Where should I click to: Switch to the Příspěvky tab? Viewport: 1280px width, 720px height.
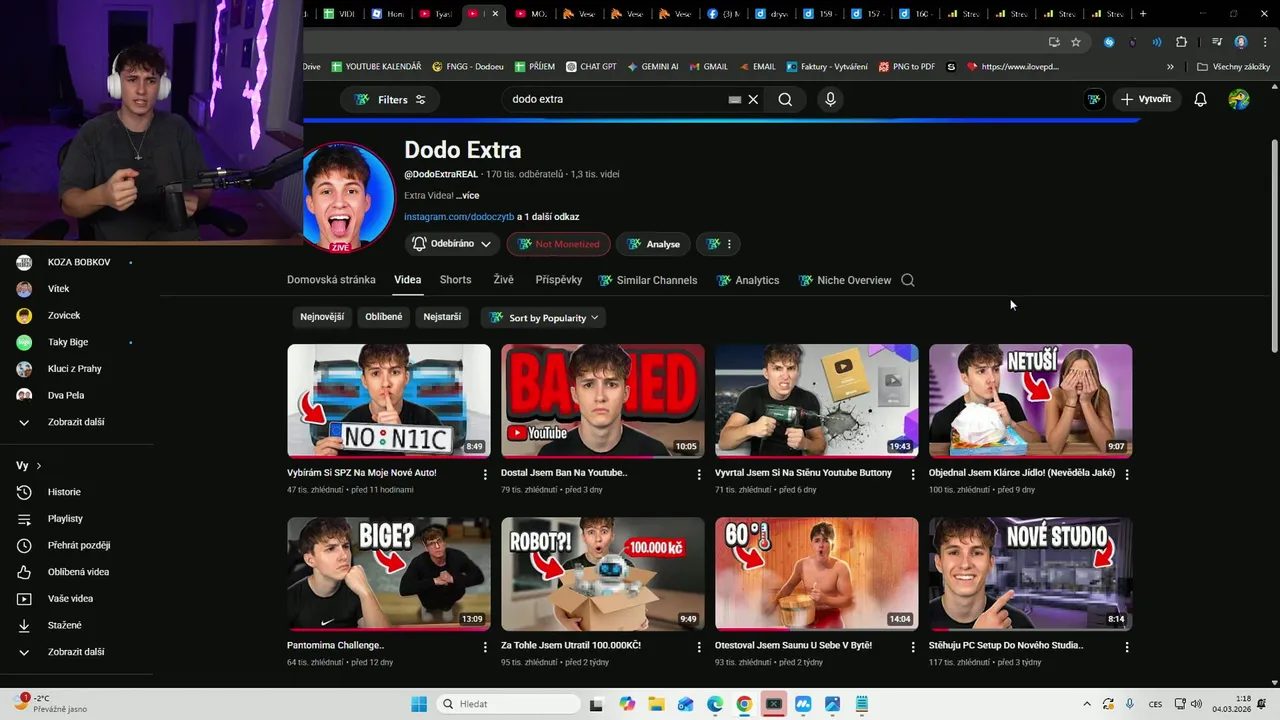[558, 280]
